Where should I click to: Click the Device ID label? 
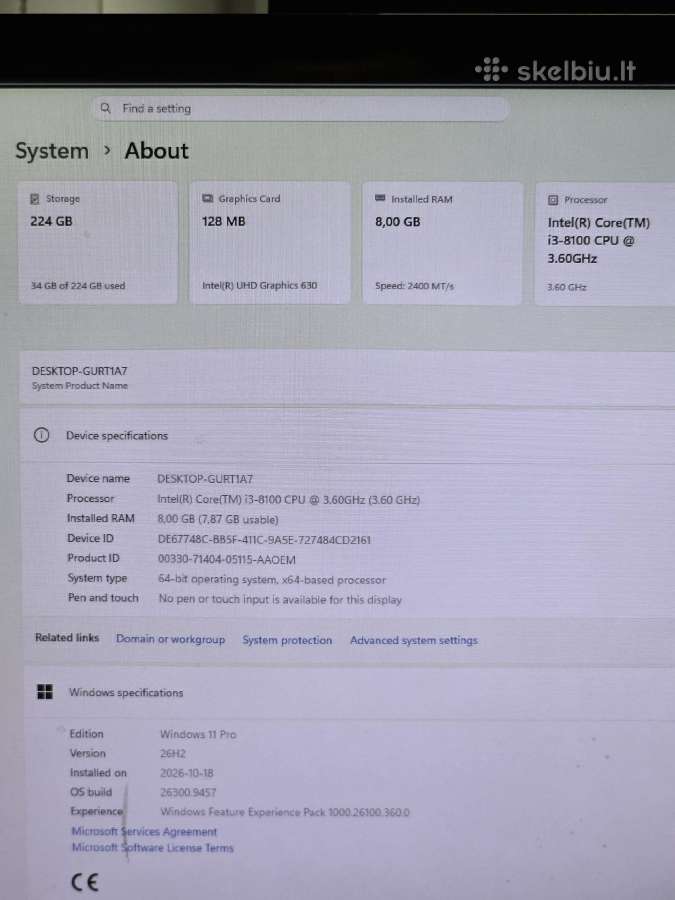(90, 538)
